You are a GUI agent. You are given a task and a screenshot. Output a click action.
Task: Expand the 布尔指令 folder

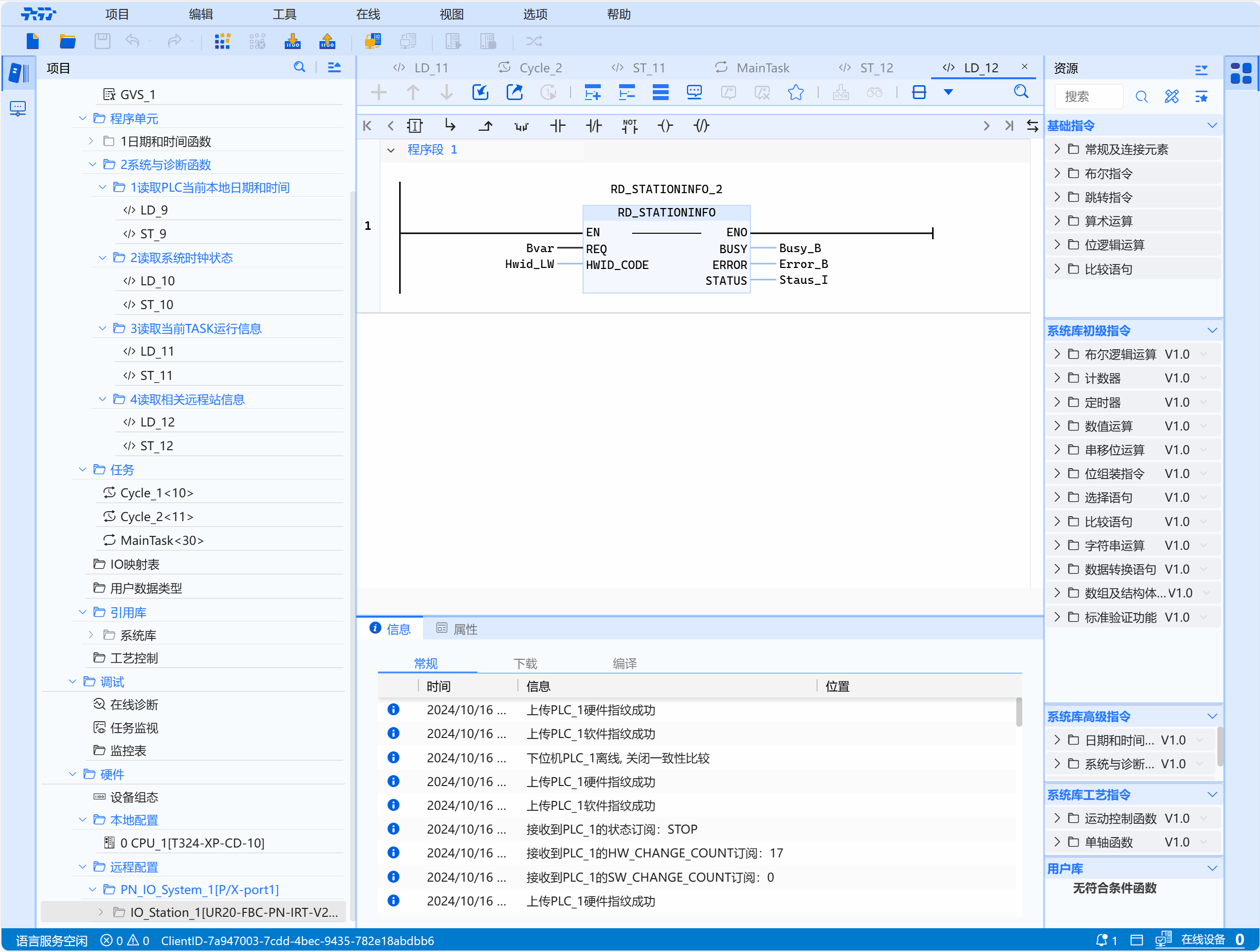point(1057,173)
